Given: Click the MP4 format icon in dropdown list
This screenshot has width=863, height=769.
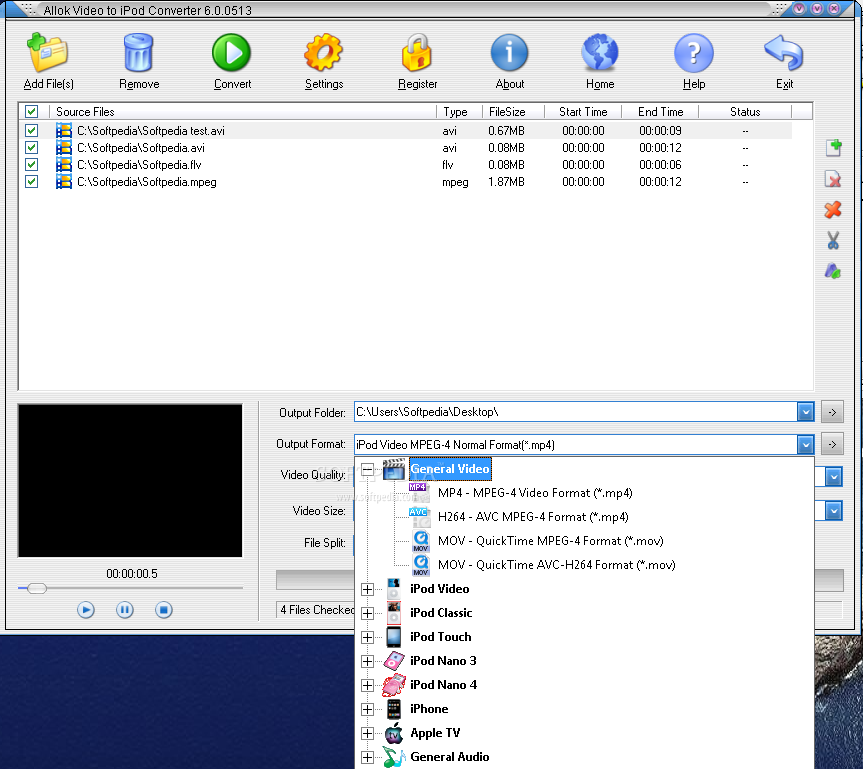Looking at the screenshot, I should pyautogui.click(x=419, y=492).
